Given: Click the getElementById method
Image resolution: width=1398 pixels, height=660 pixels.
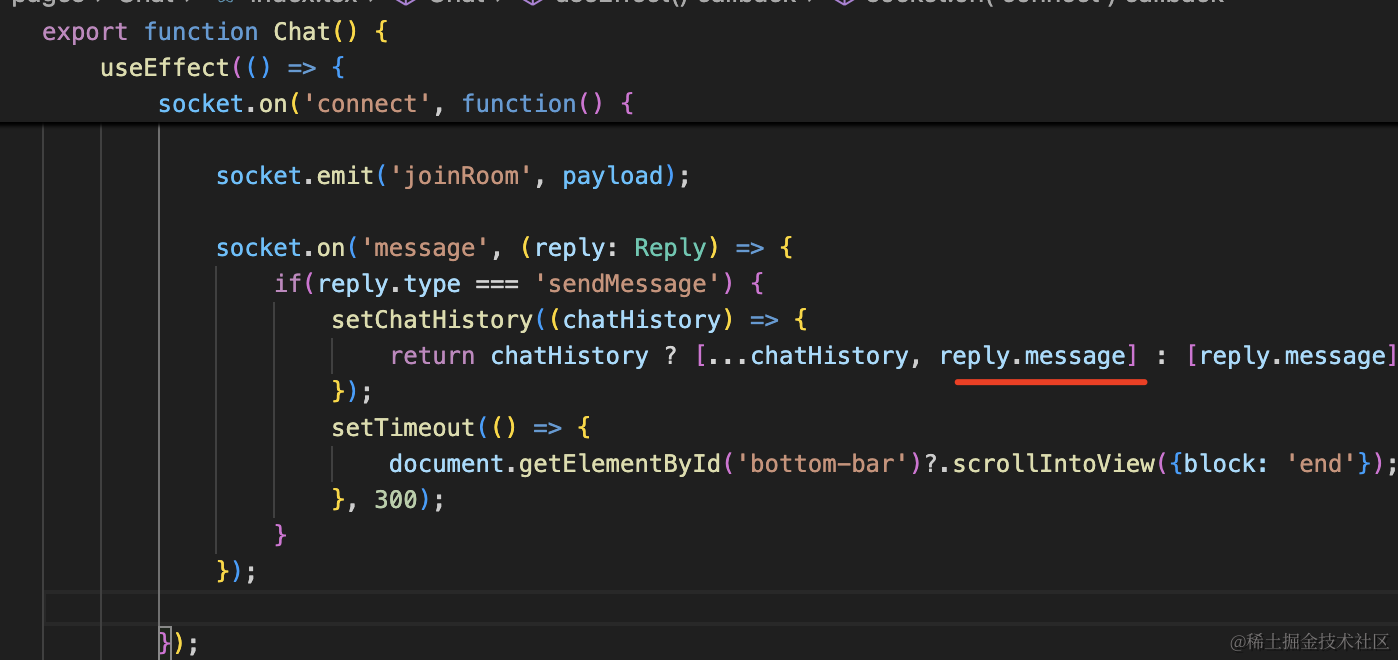Looking at the screenshot, I should point(619,464).
